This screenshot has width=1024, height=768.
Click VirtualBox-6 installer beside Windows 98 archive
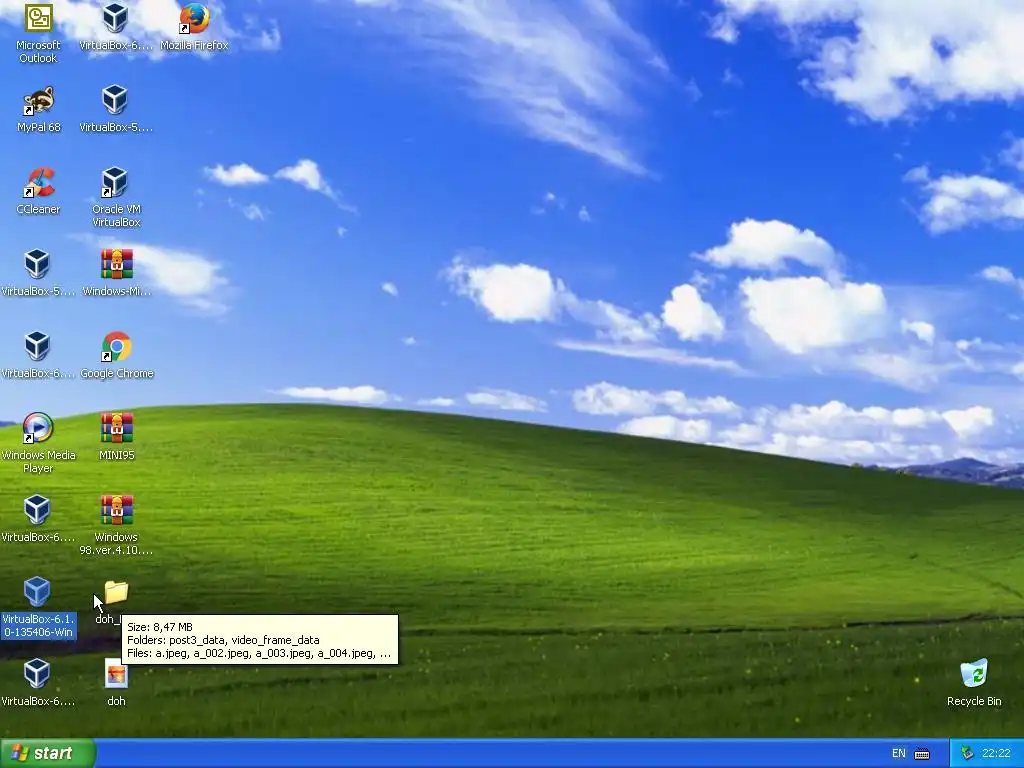pos(37,519)
